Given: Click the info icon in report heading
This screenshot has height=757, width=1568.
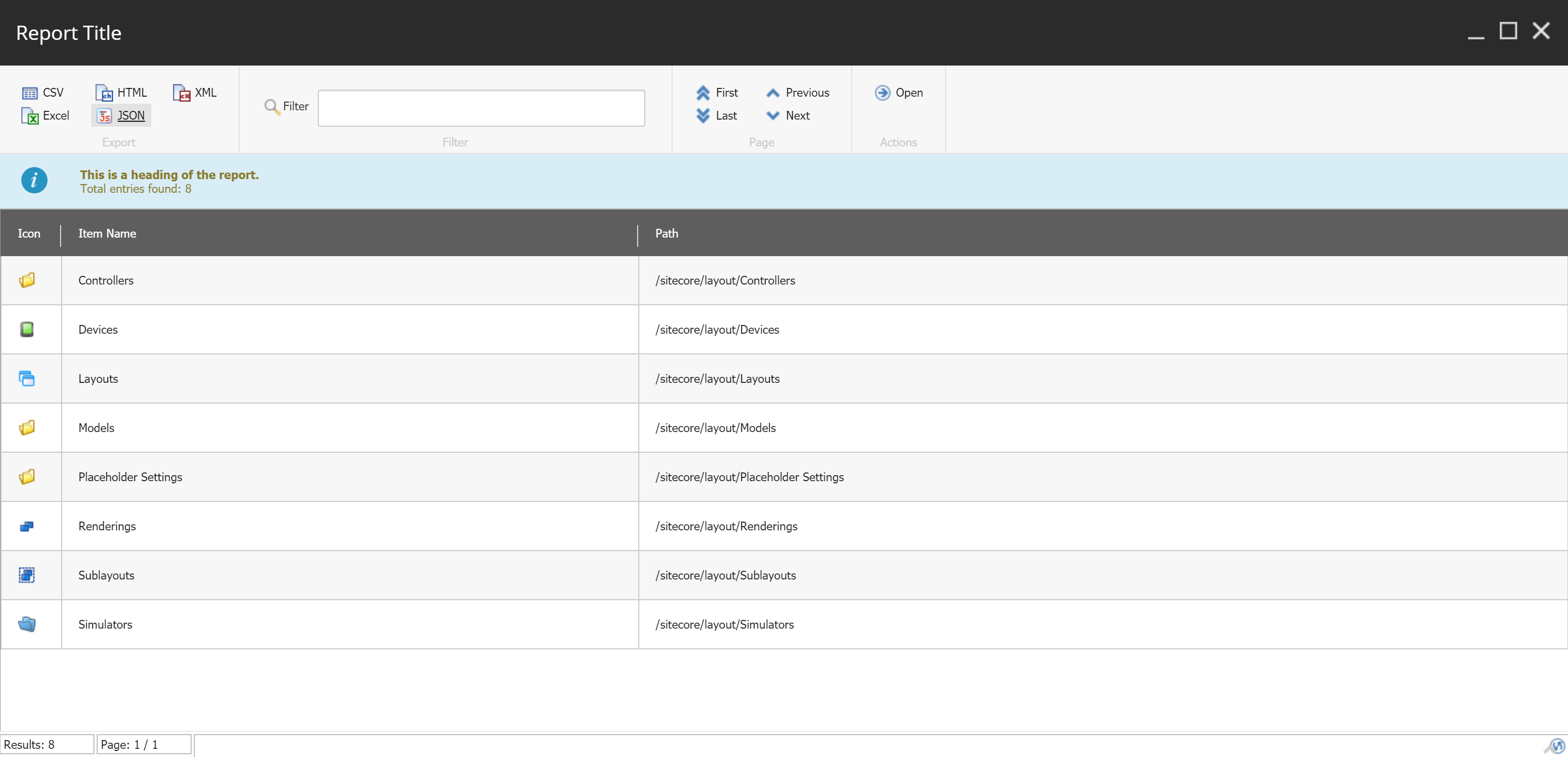Looking at the screenshot, I should [34, 180].
